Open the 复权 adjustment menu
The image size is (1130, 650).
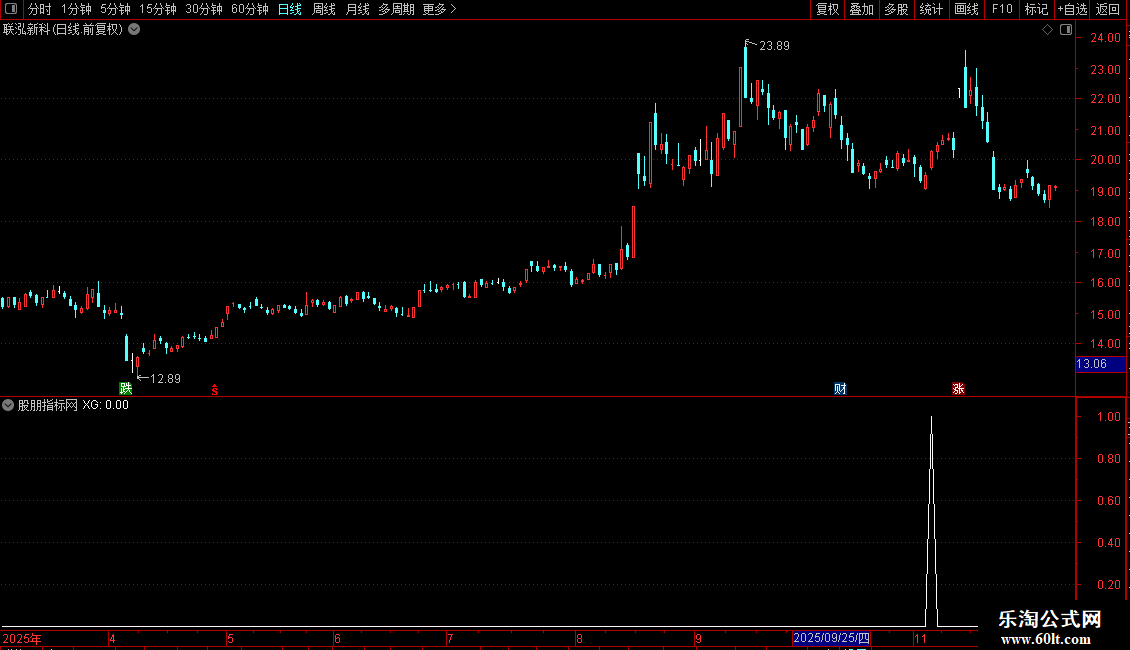click(x=827, y=9)
